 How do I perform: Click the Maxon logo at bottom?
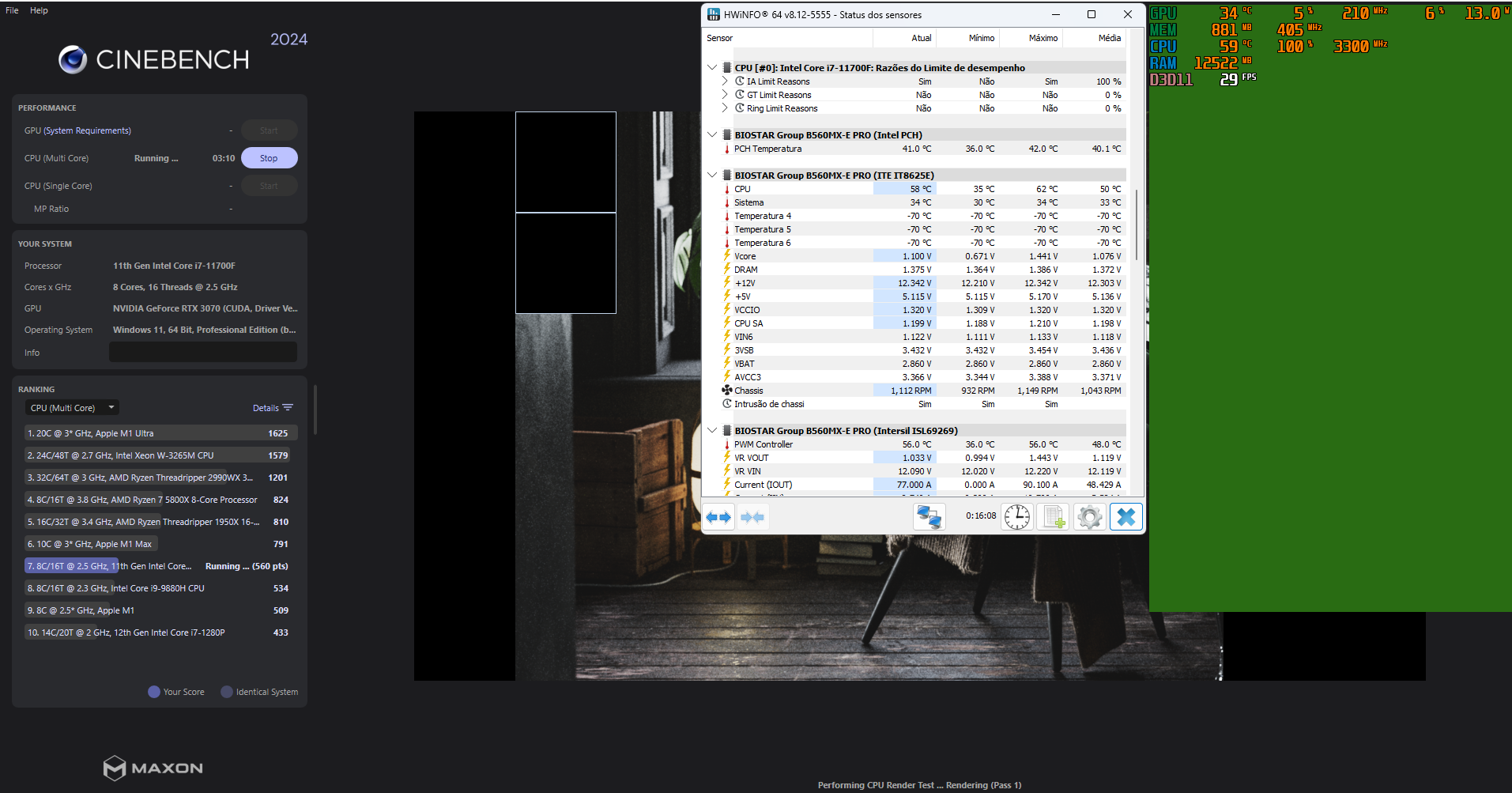pos(153,768)
